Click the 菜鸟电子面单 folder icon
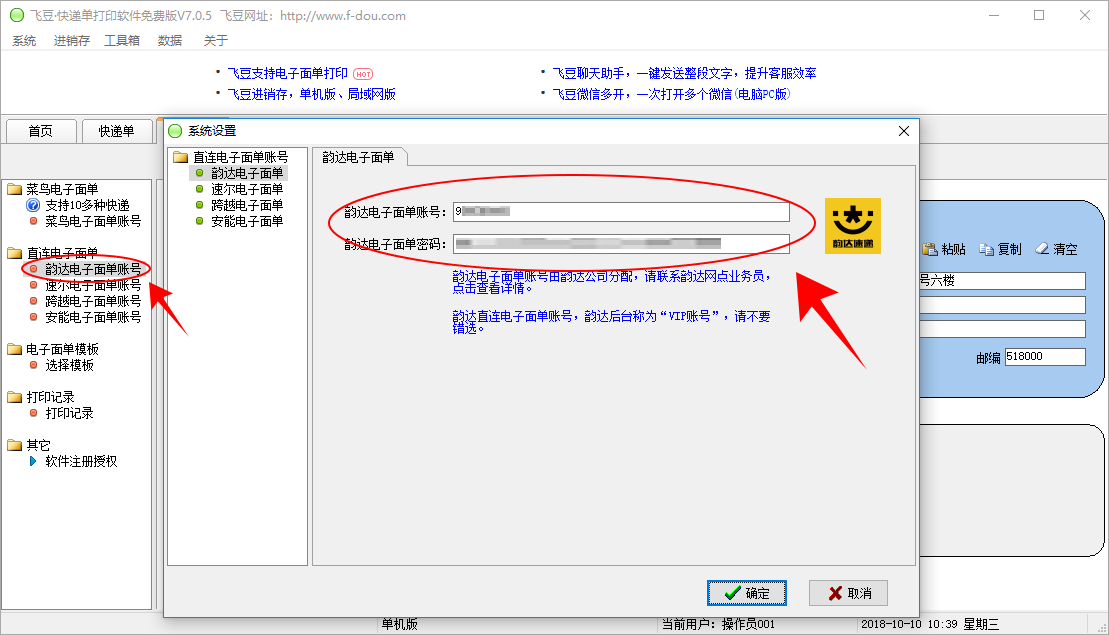The height and width of the screenshot is (635, 1109). click(x=14, y=190)
